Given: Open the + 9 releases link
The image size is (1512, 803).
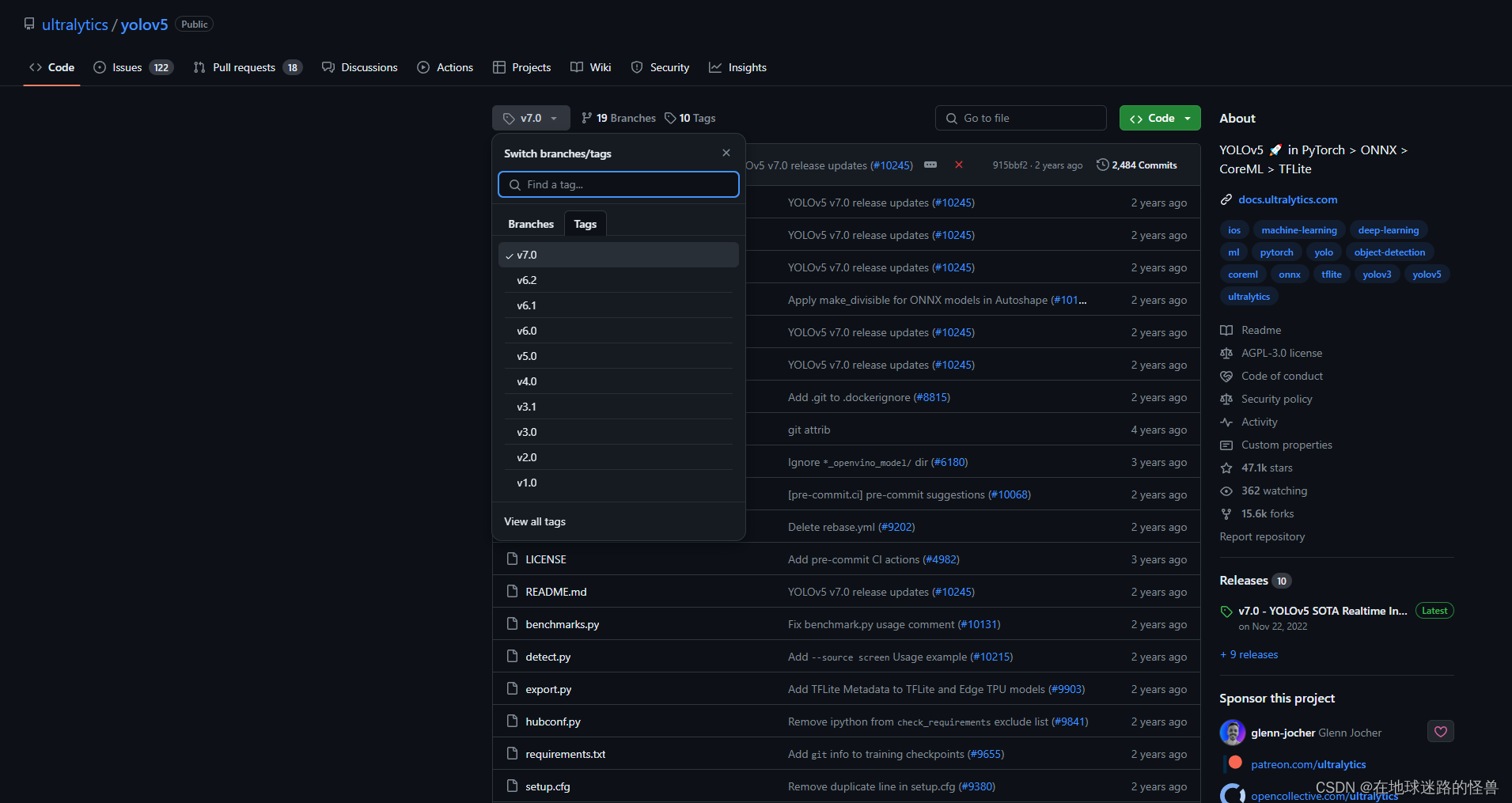Looking at the screenshot, I should point(1249,654).
